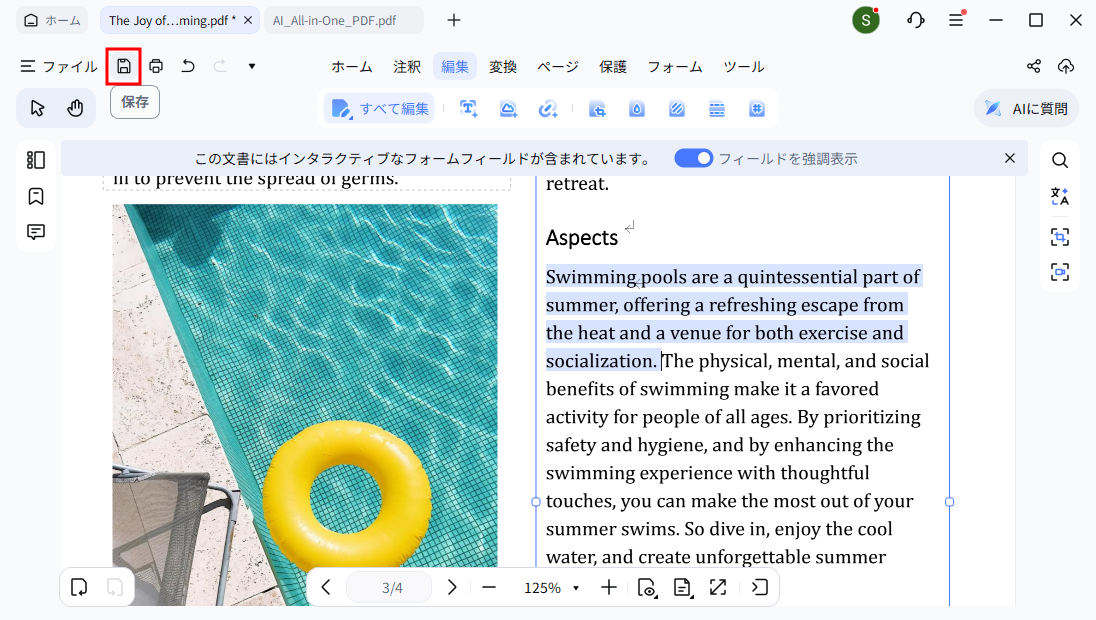
Task: Open the Bates Numbering tool
Action: tap(757, 108)
